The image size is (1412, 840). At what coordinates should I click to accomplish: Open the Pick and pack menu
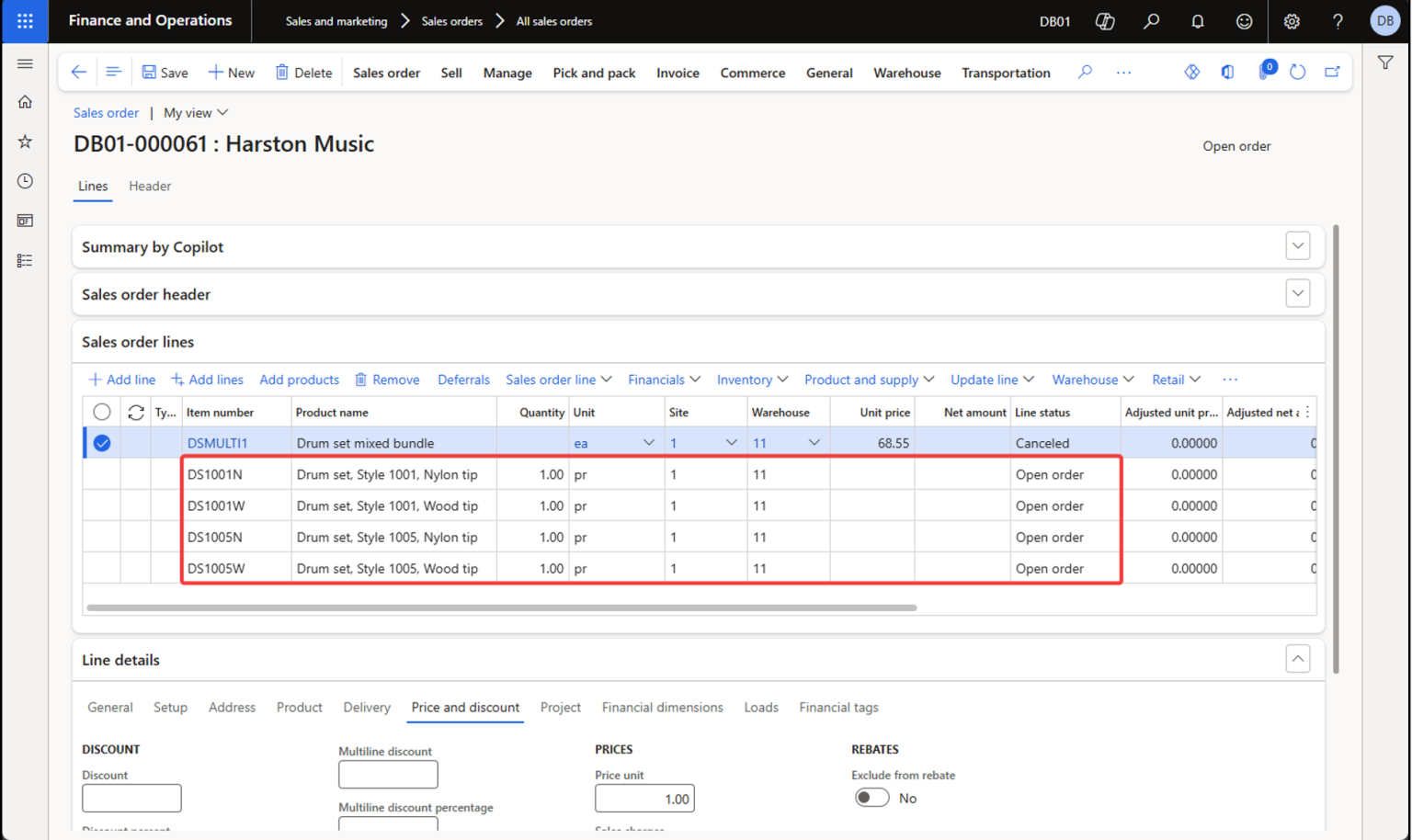(x=594, y=73)
